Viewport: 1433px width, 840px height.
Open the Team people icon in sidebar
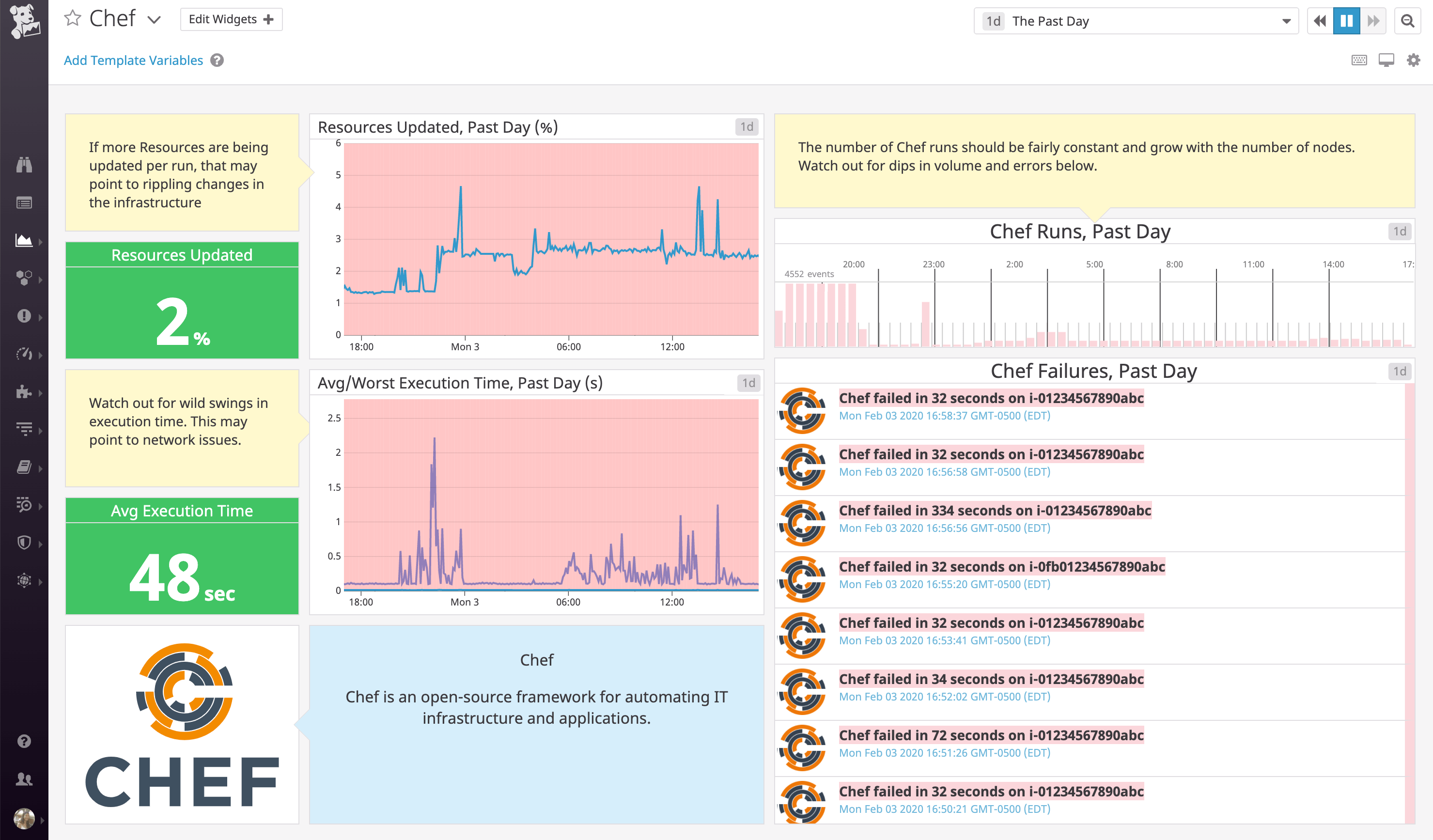click(24, 779)
